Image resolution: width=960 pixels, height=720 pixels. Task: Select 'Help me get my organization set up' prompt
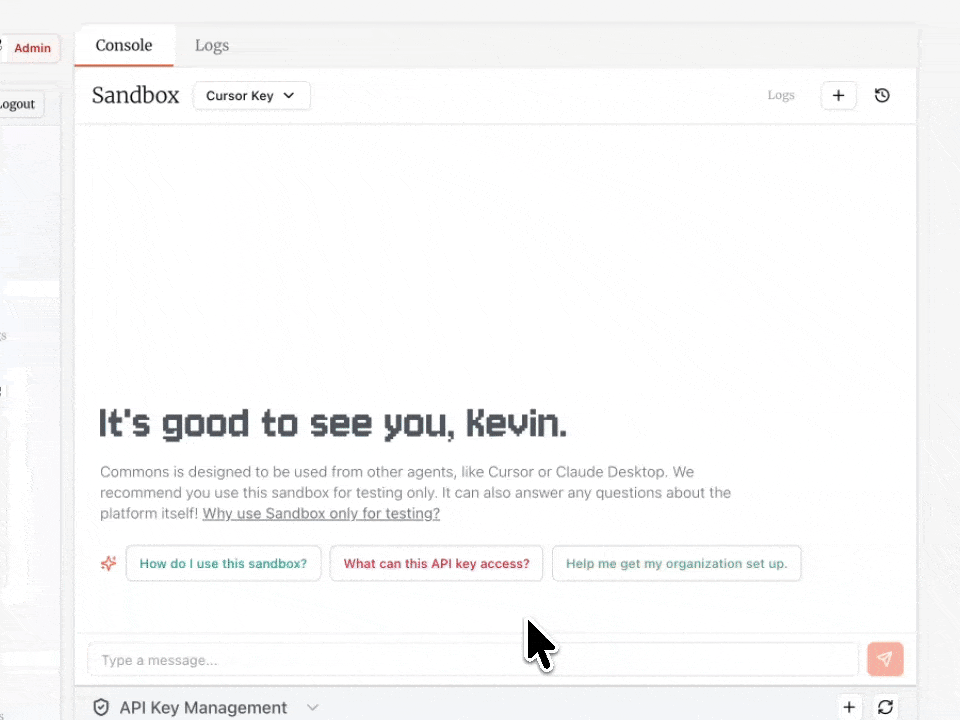tap(676, 564)
